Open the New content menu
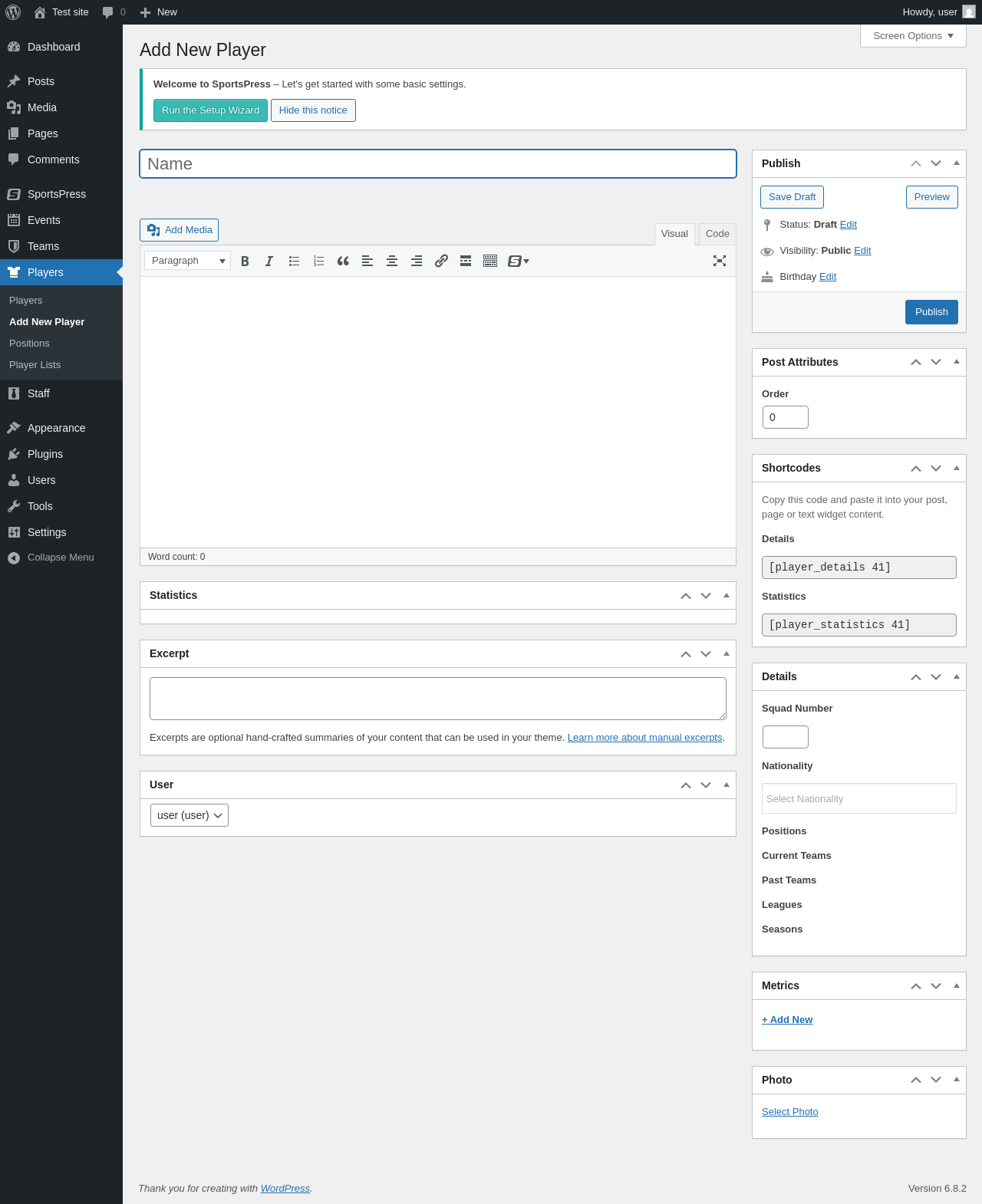 [159, 12]
